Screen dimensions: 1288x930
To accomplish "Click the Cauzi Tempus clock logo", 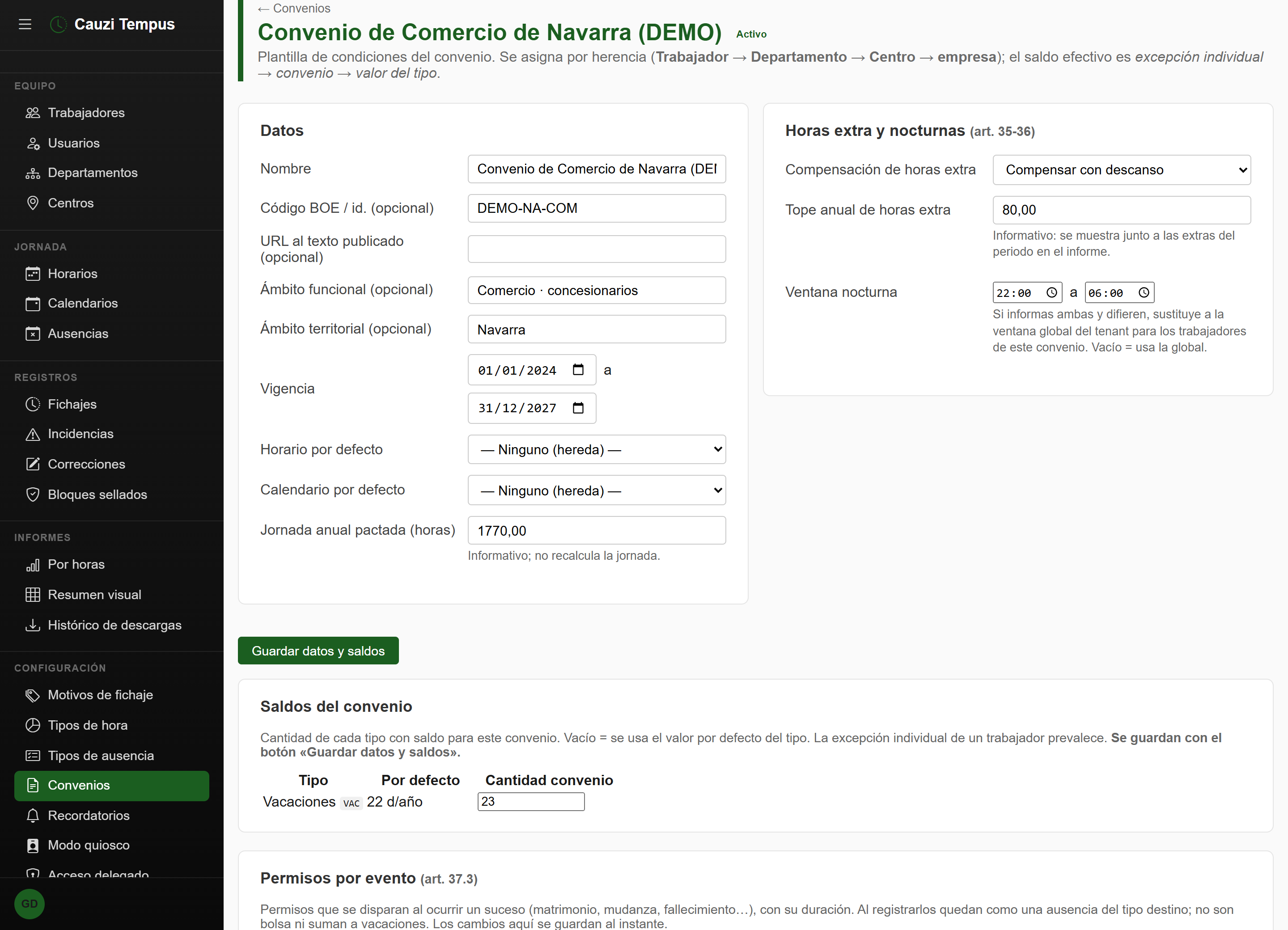I will coord(58,25).
